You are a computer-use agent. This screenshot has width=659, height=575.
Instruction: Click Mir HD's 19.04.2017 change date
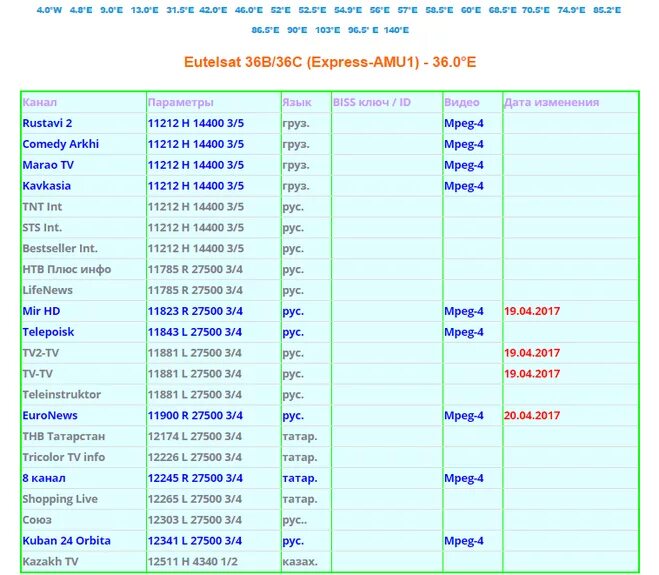coord(532,311)
